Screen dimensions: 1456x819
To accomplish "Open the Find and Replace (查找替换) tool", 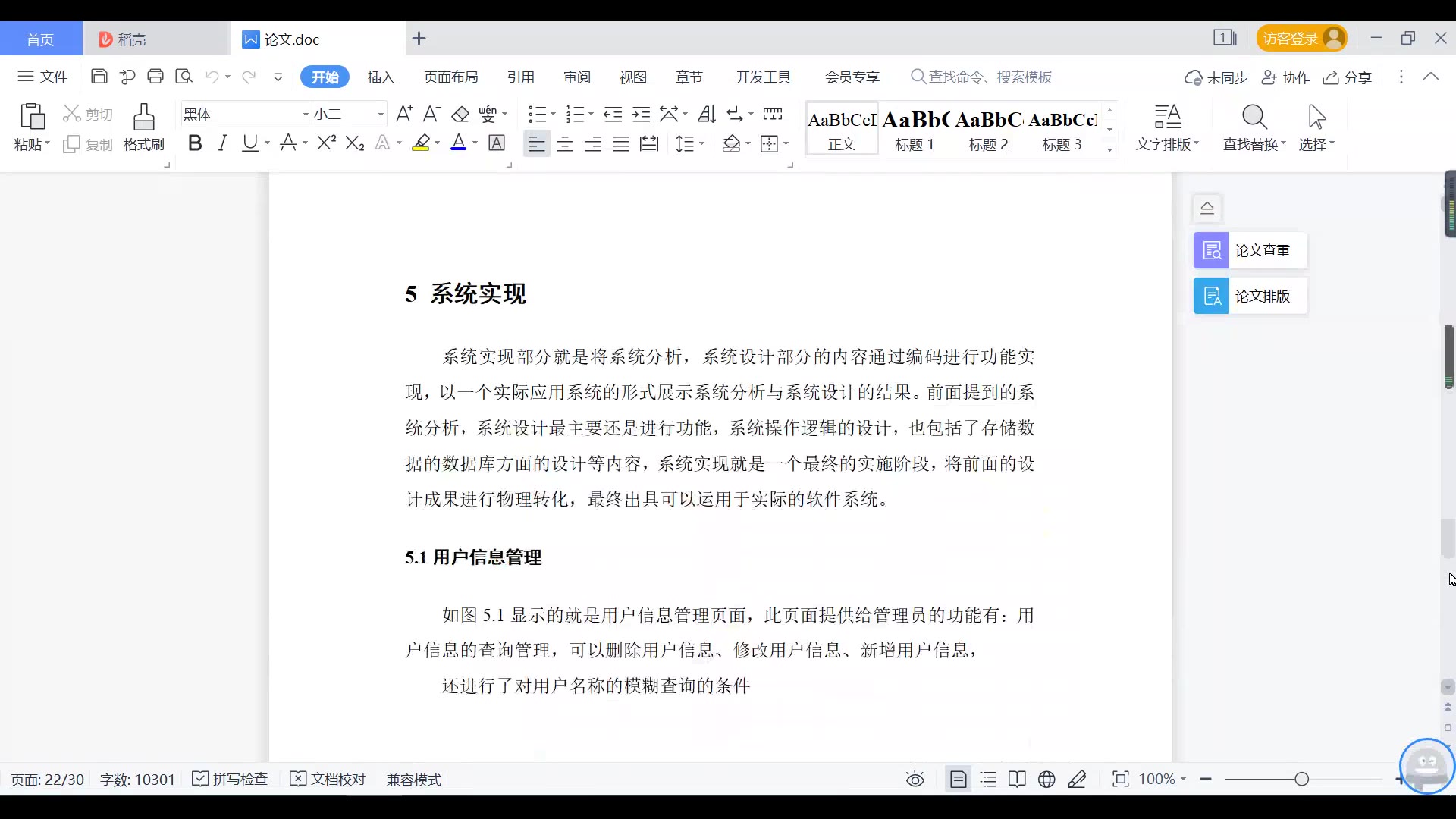I will tap(1254, 127).
